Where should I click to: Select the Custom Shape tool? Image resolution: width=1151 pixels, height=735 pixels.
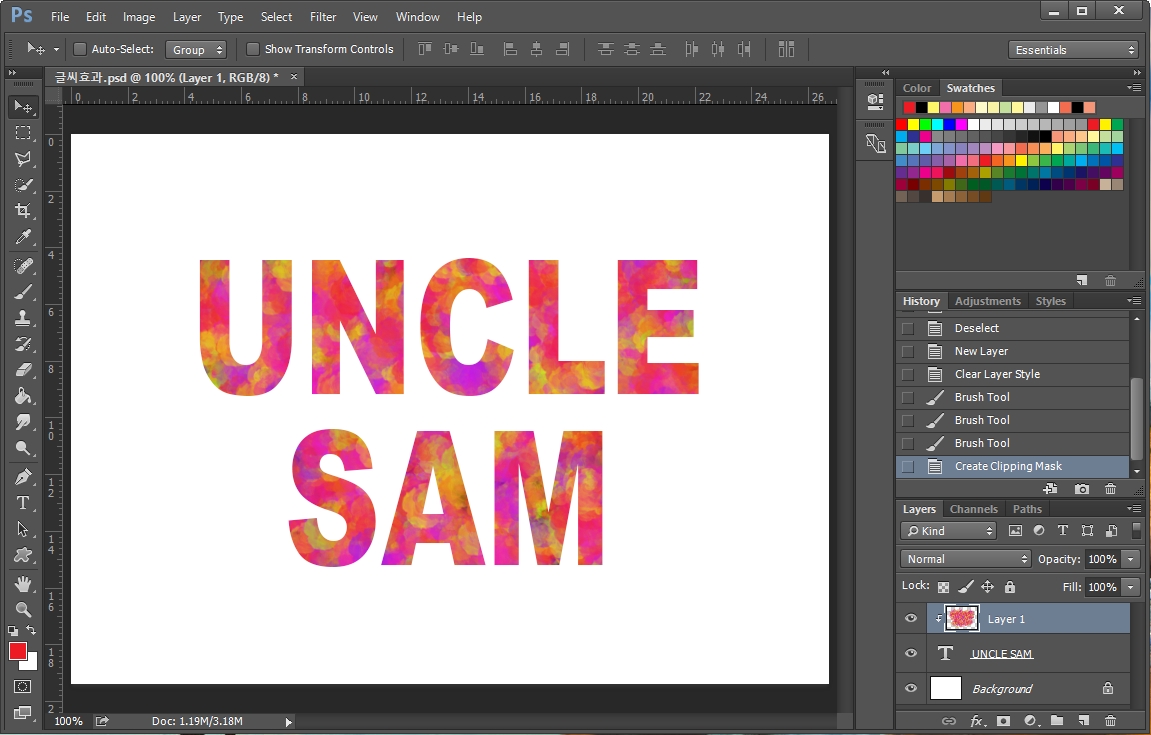pyautogui.click(x=23, y=555)
